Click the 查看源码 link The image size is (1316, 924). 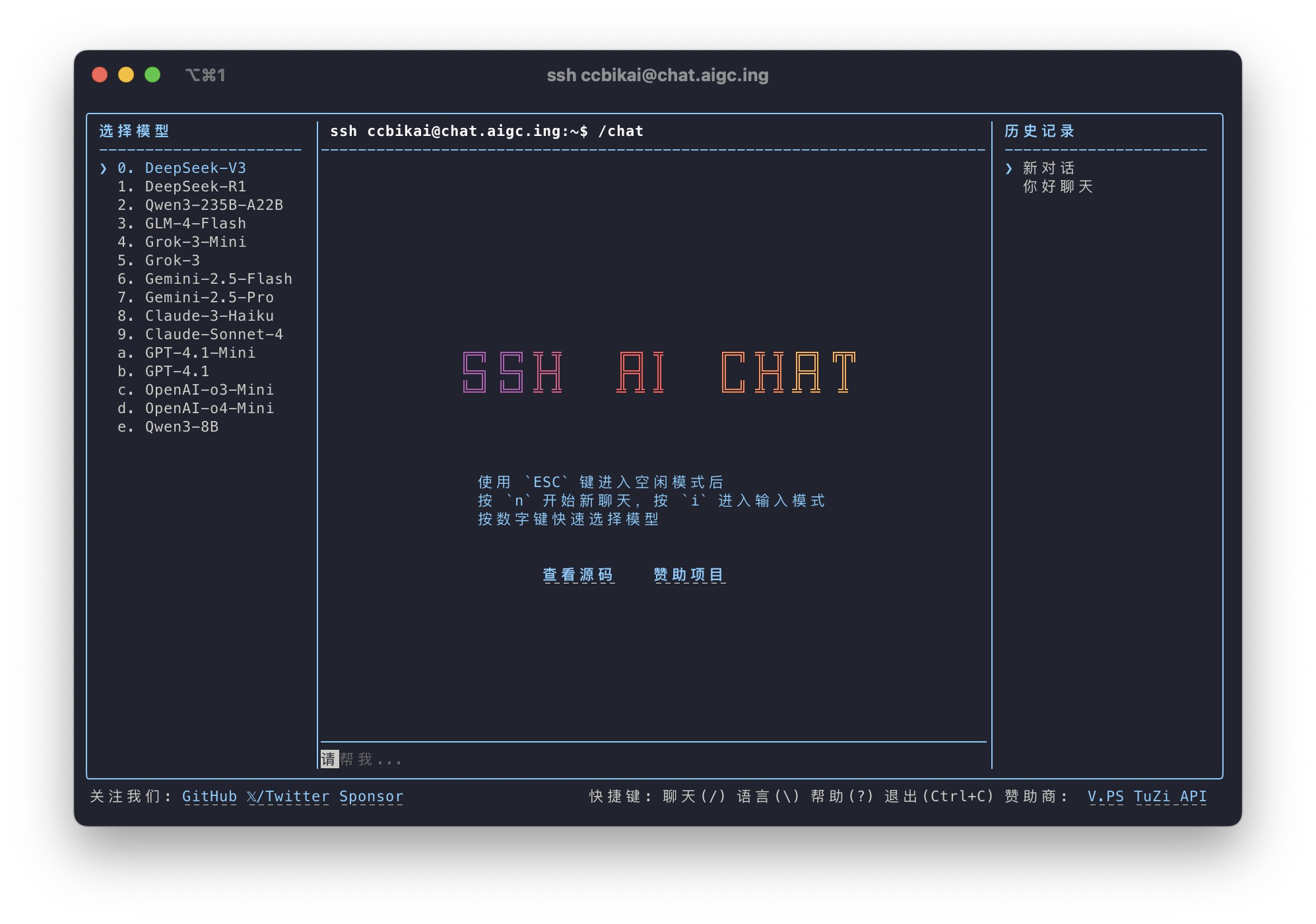tap(577, 575)
